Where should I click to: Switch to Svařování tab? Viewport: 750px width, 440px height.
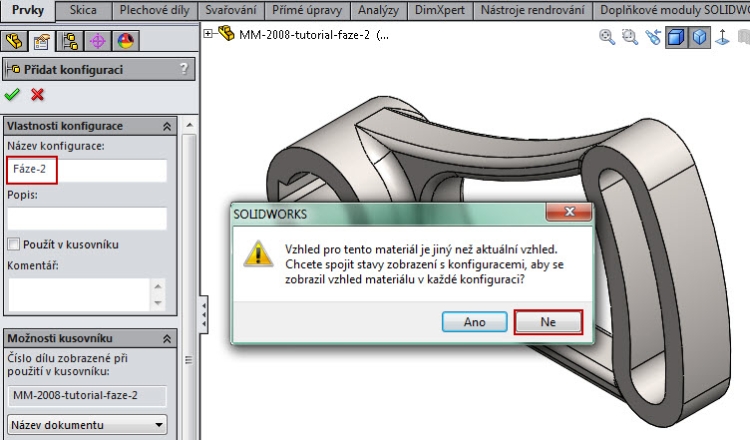pos(231,10)
